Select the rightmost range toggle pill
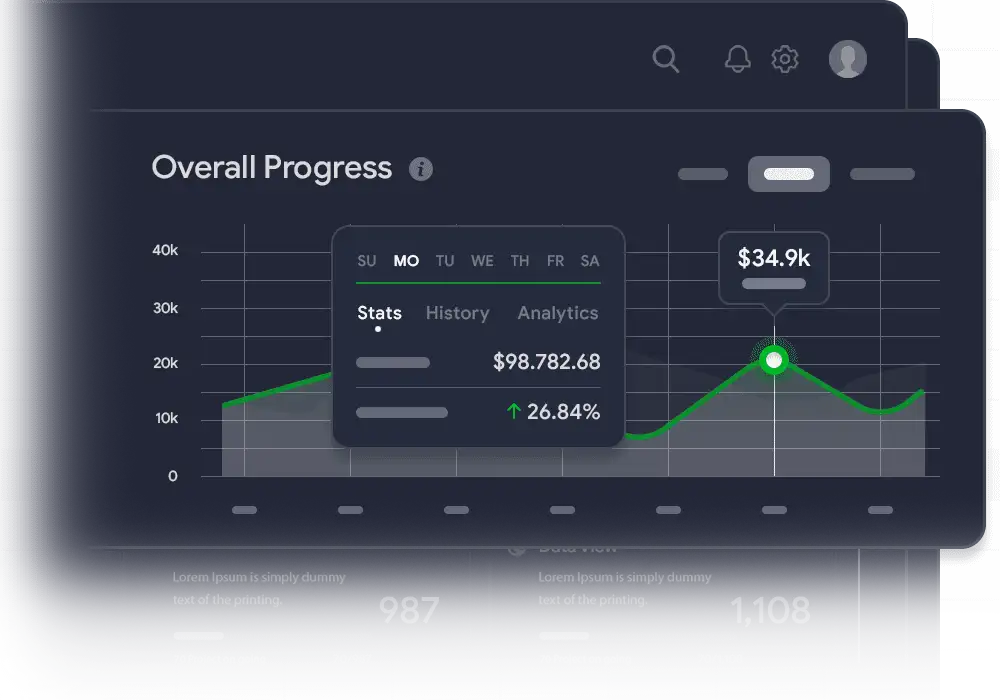 click(882, 174)
